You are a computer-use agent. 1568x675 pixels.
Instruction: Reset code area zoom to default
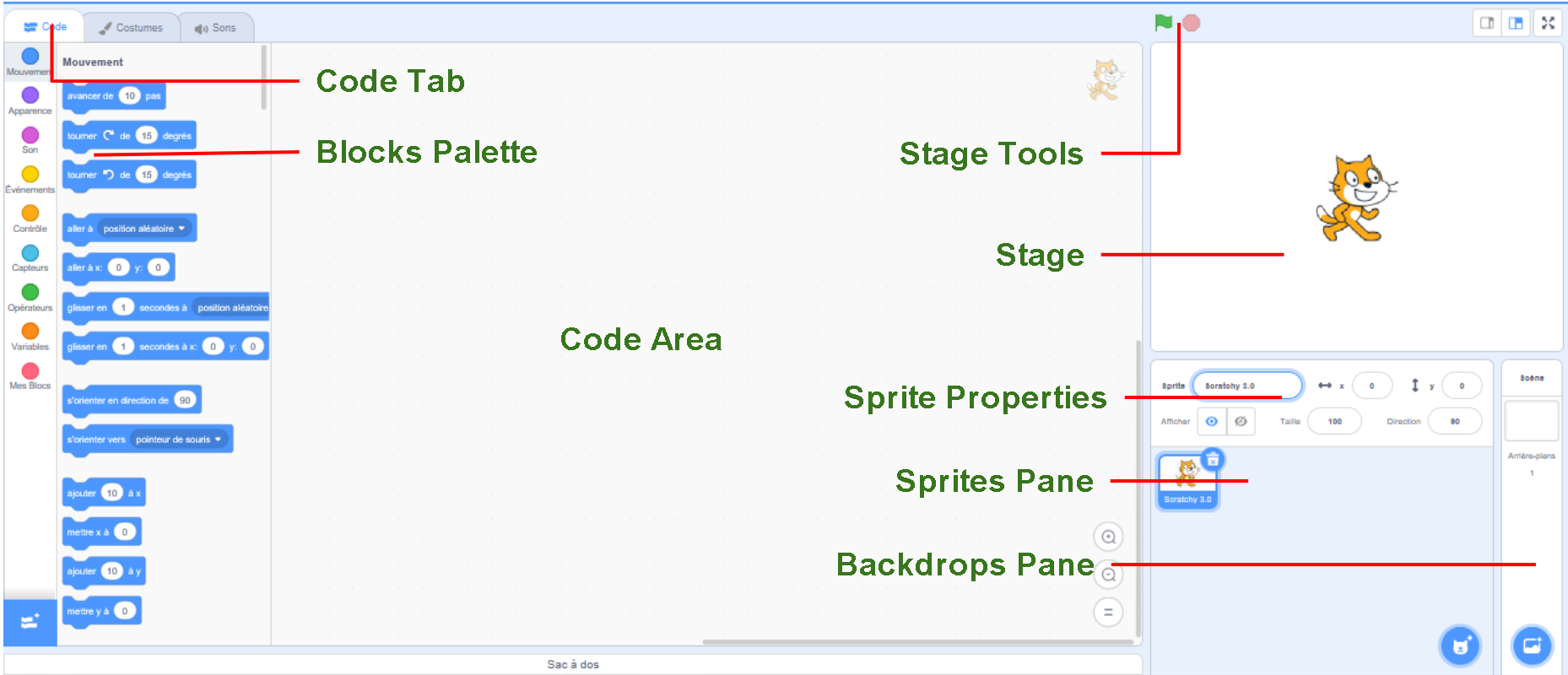coord(1108,612)
